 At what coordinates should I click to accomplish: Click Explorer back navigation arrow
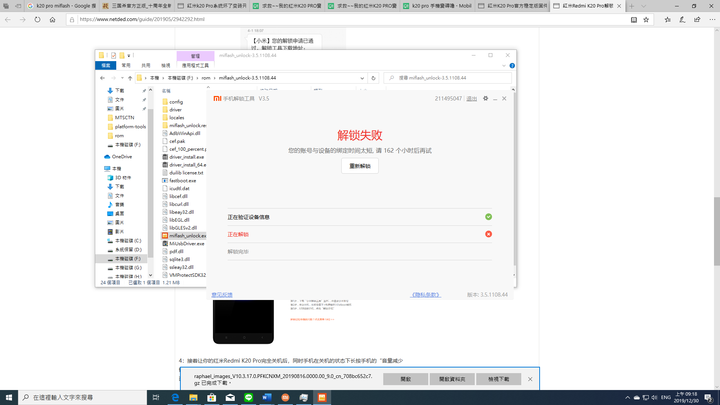pos(102,78)
